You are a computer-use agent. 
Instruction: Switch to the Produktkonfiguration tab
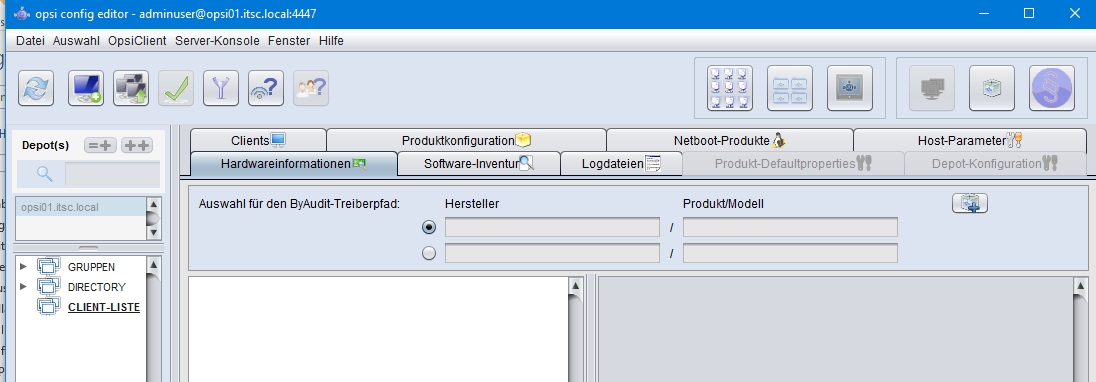click(x=466, y=140)
